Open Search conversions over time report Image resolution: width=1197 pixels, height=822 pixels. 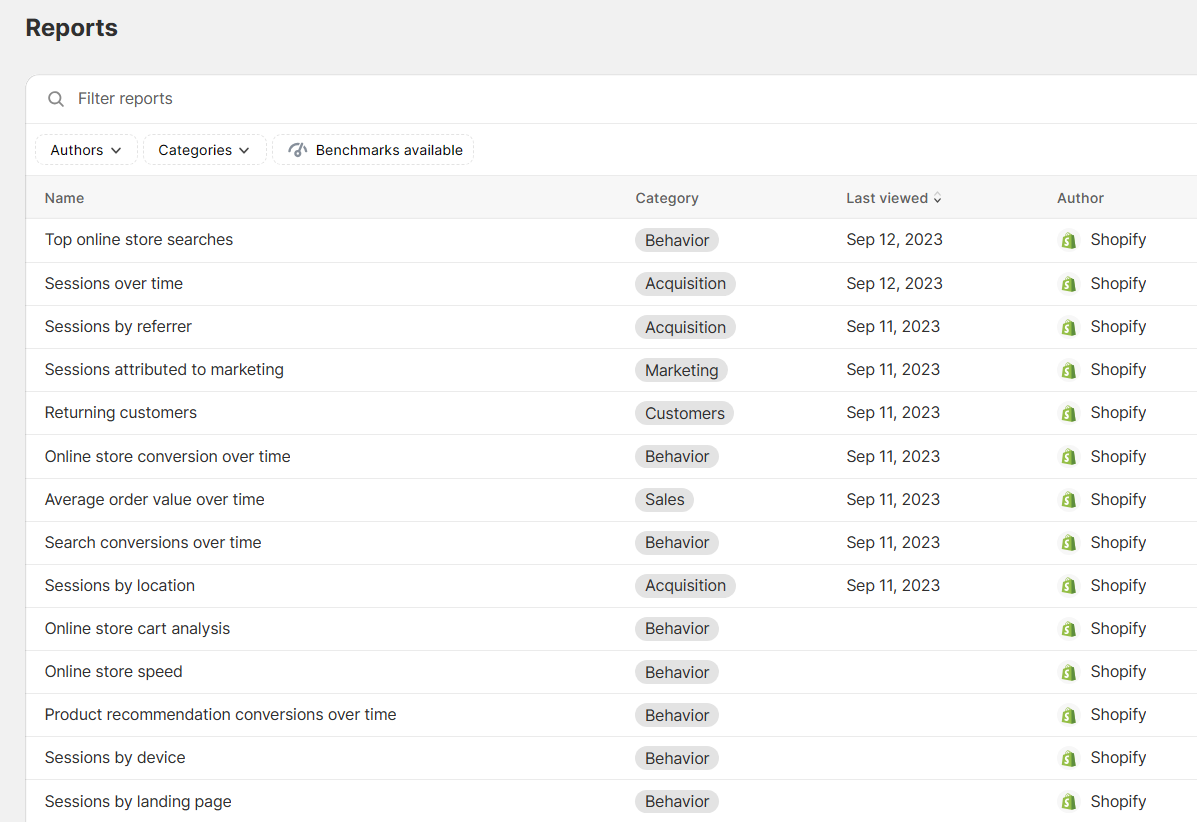tap(153, 543)
